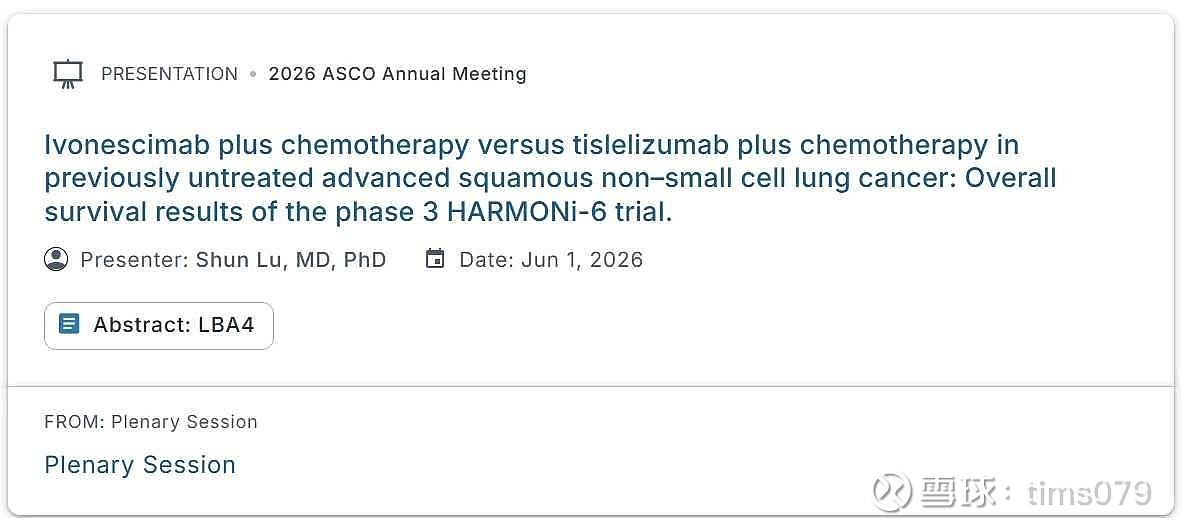Open the 2026 ASCO Annual Meeting label

(x=397, y=74)
